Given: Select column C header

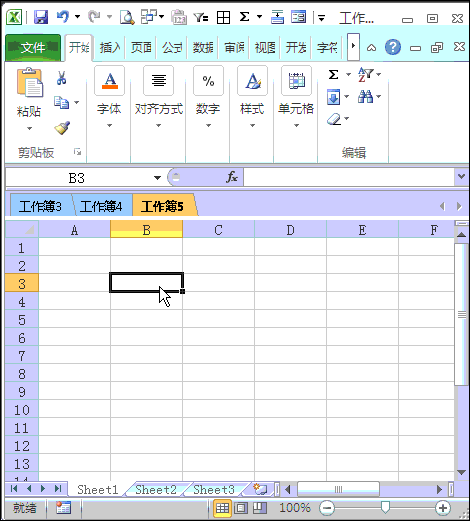Looking at the screenshot, I should 218,230.
